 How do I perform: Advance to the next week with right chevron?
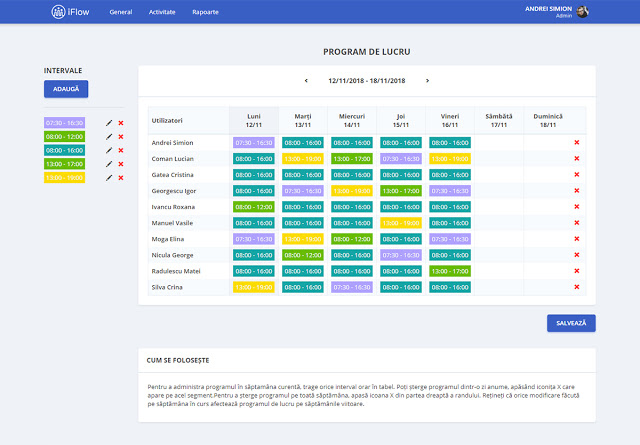[x=427, y=80]
